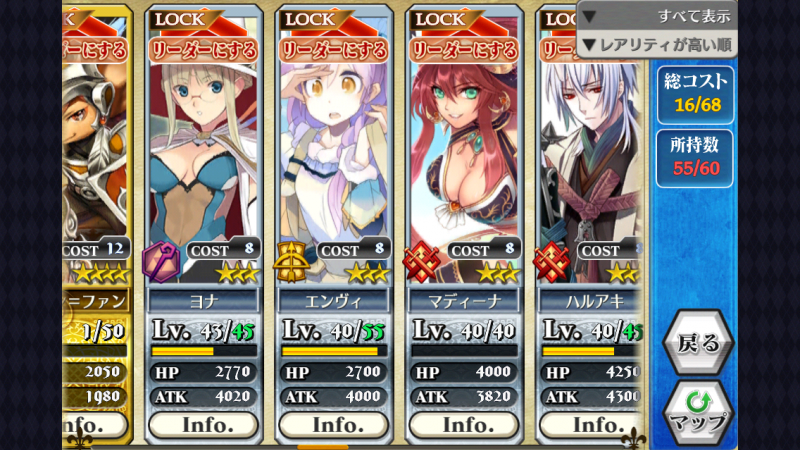Open Info. for マディーナ
This screenshot has width=800, height=450.
click(x=464, y=424)
